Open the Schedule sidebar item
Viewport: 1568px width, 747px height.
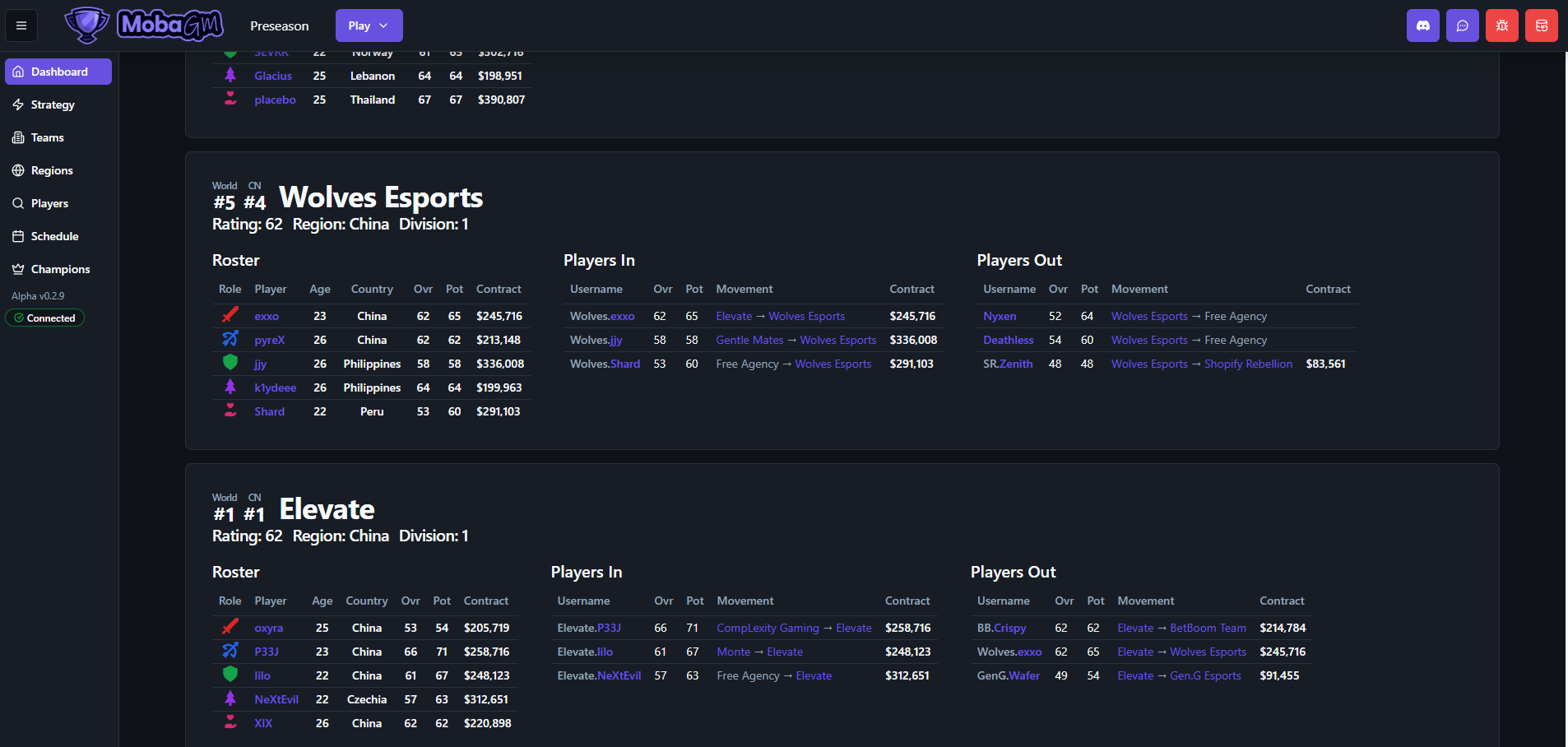(54, 236)
